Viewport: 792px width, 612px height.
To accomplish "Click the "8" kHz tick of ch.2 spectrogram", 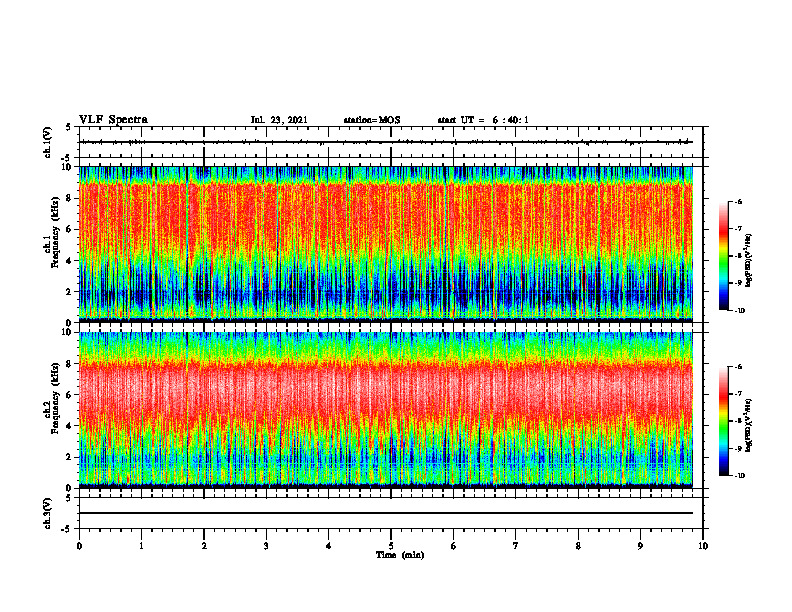I will [x=70, y=364].
